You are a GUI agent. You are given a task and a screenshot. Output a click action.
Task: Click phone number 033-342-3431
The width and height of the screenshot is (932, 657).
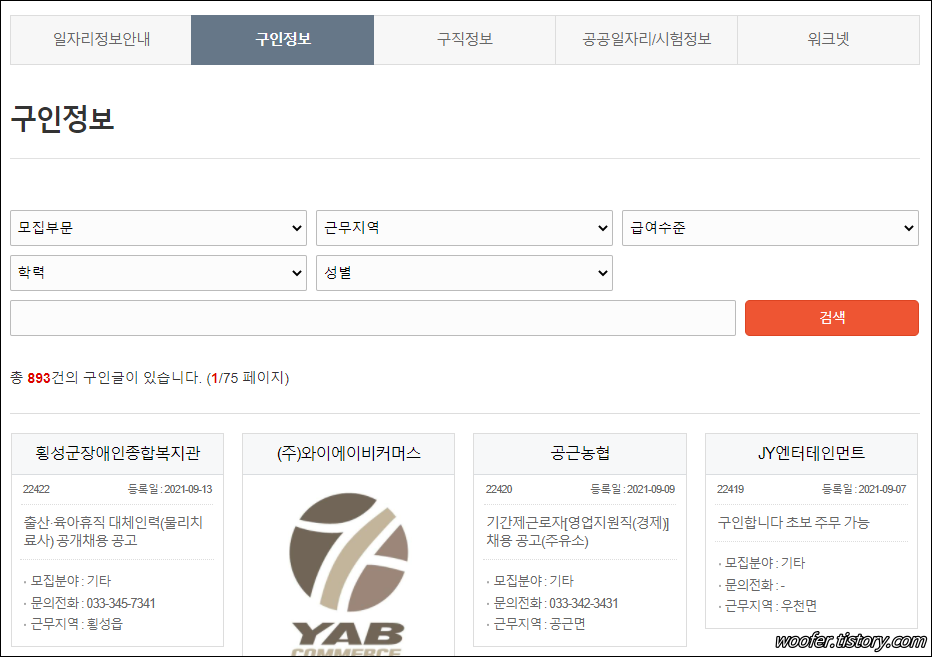coord(584,603)
